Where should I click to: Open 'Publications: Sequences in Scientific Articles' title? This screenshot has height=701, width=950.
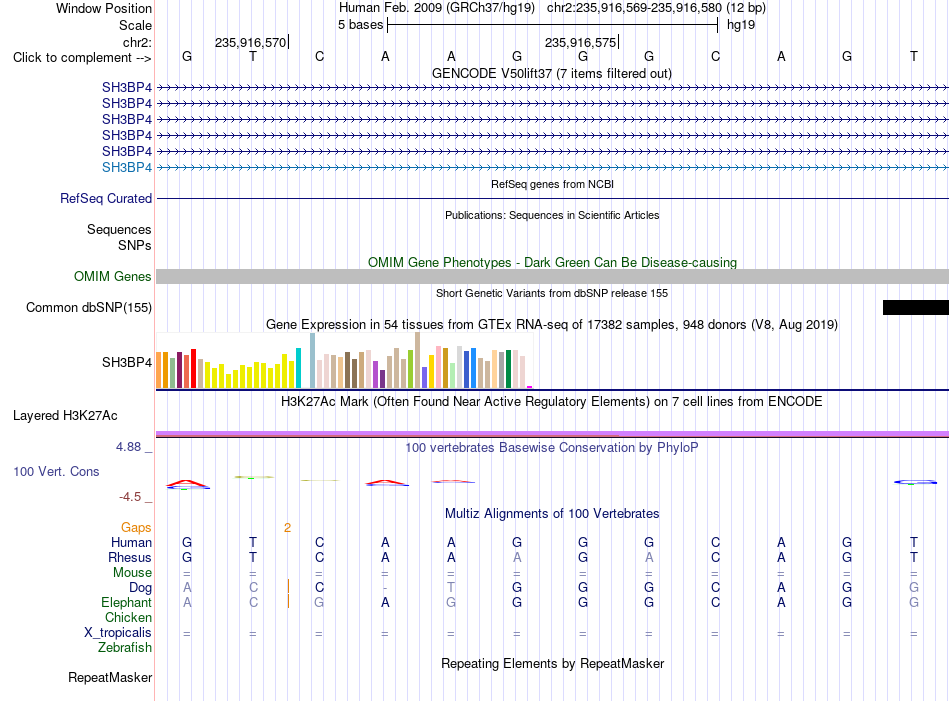point(552,215)
